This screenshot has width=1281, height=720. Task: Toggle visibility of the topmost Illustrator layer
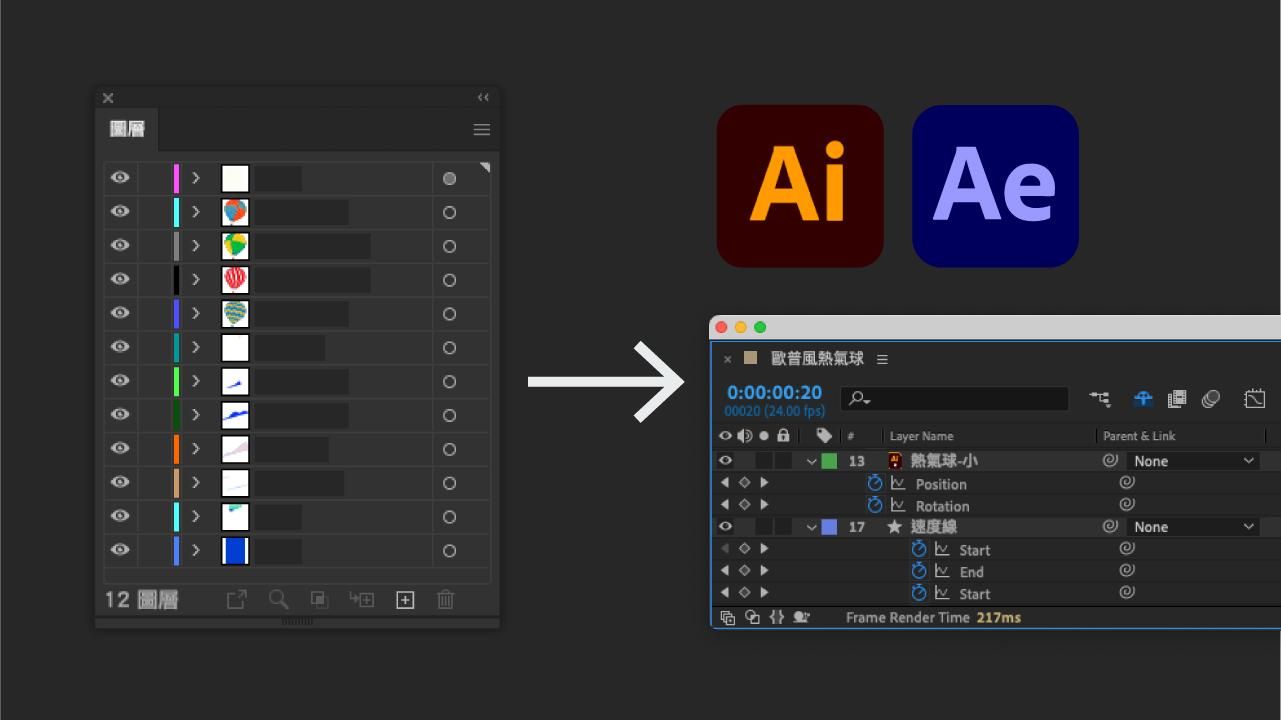pos(119,177)
